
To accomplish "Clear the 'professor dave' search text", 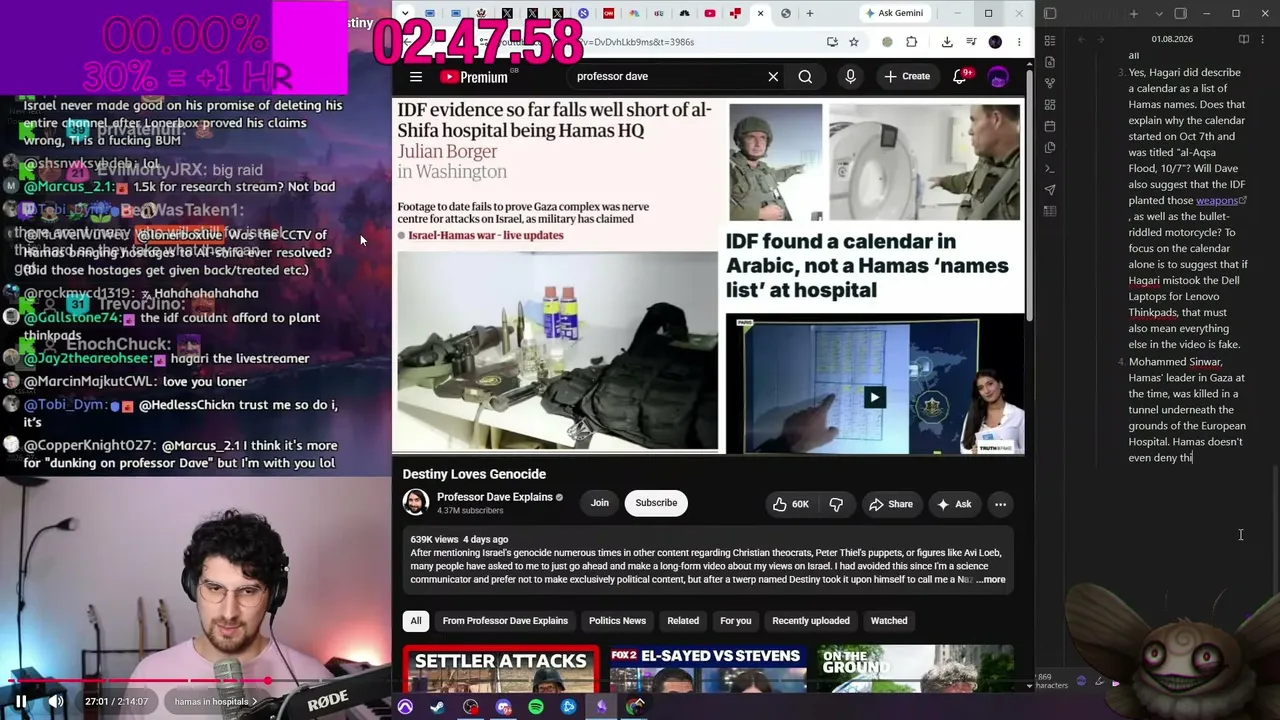I will click(x=773, y=76).
